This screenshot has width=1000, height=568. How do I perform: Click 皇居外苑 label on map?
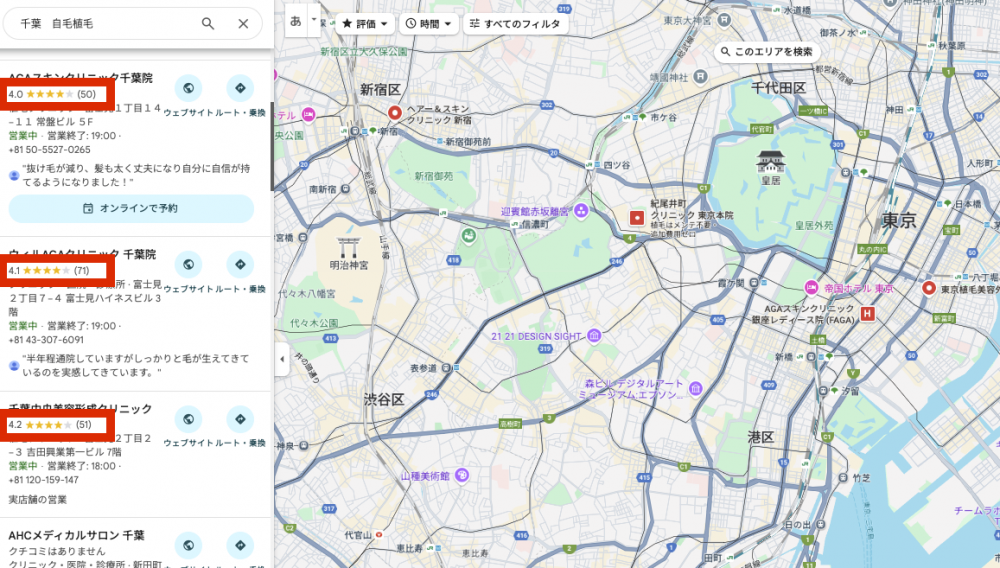(x=814, y=226)
